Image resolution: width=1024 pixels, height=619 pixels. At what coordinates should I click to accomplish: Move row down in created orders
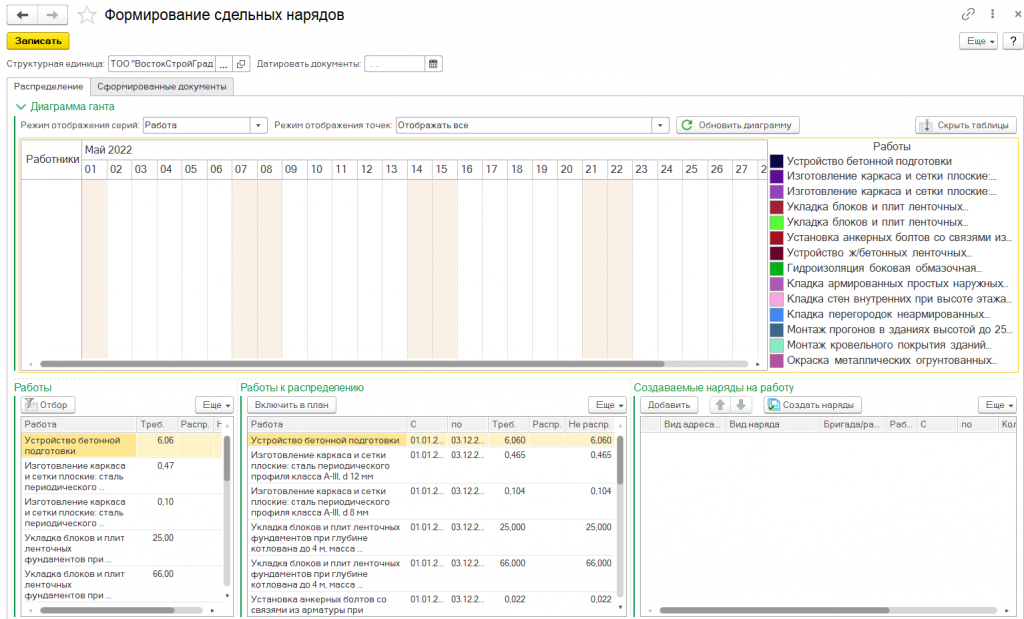(x=740, y=405)
